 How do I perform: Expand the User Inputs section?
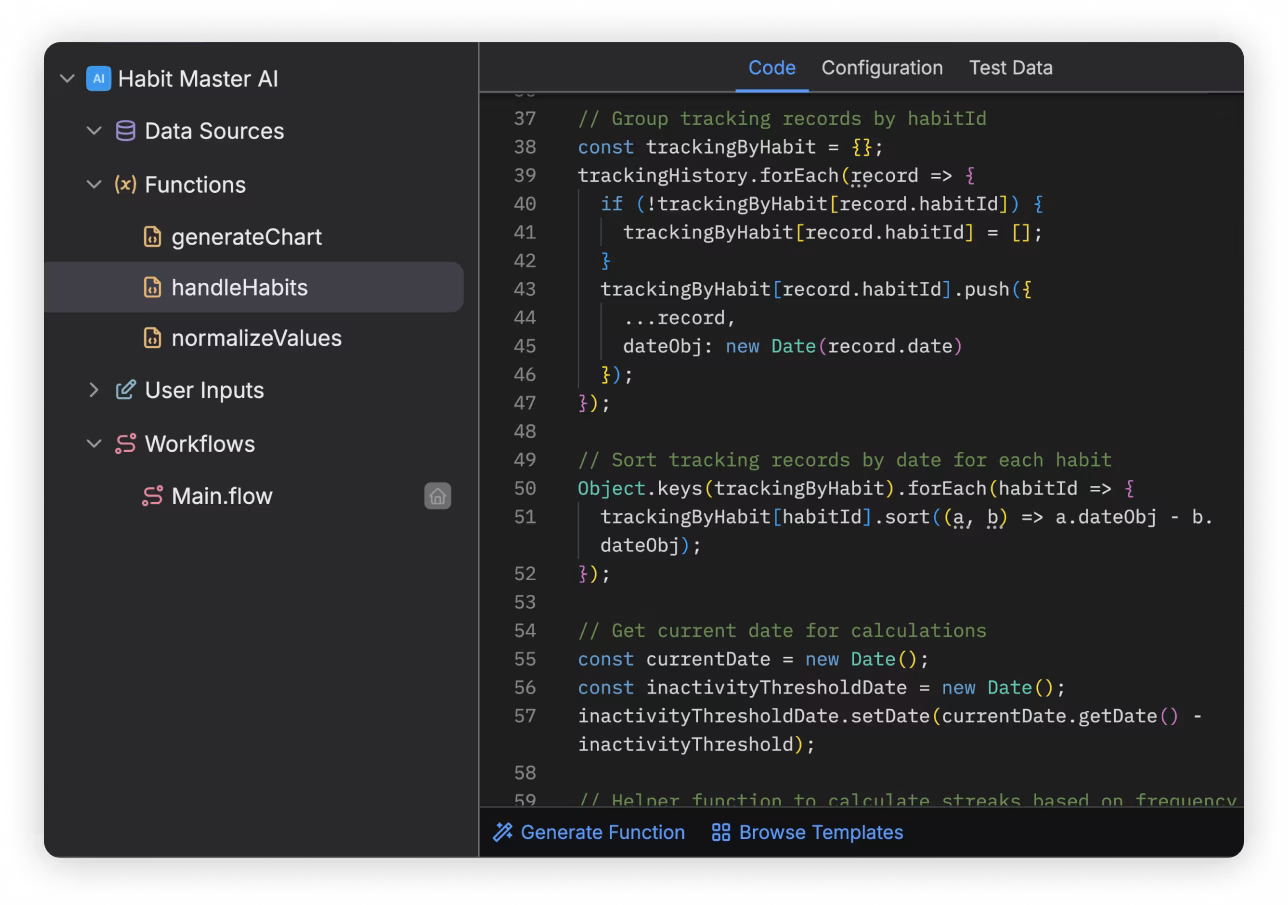click(x=93, y=390)
